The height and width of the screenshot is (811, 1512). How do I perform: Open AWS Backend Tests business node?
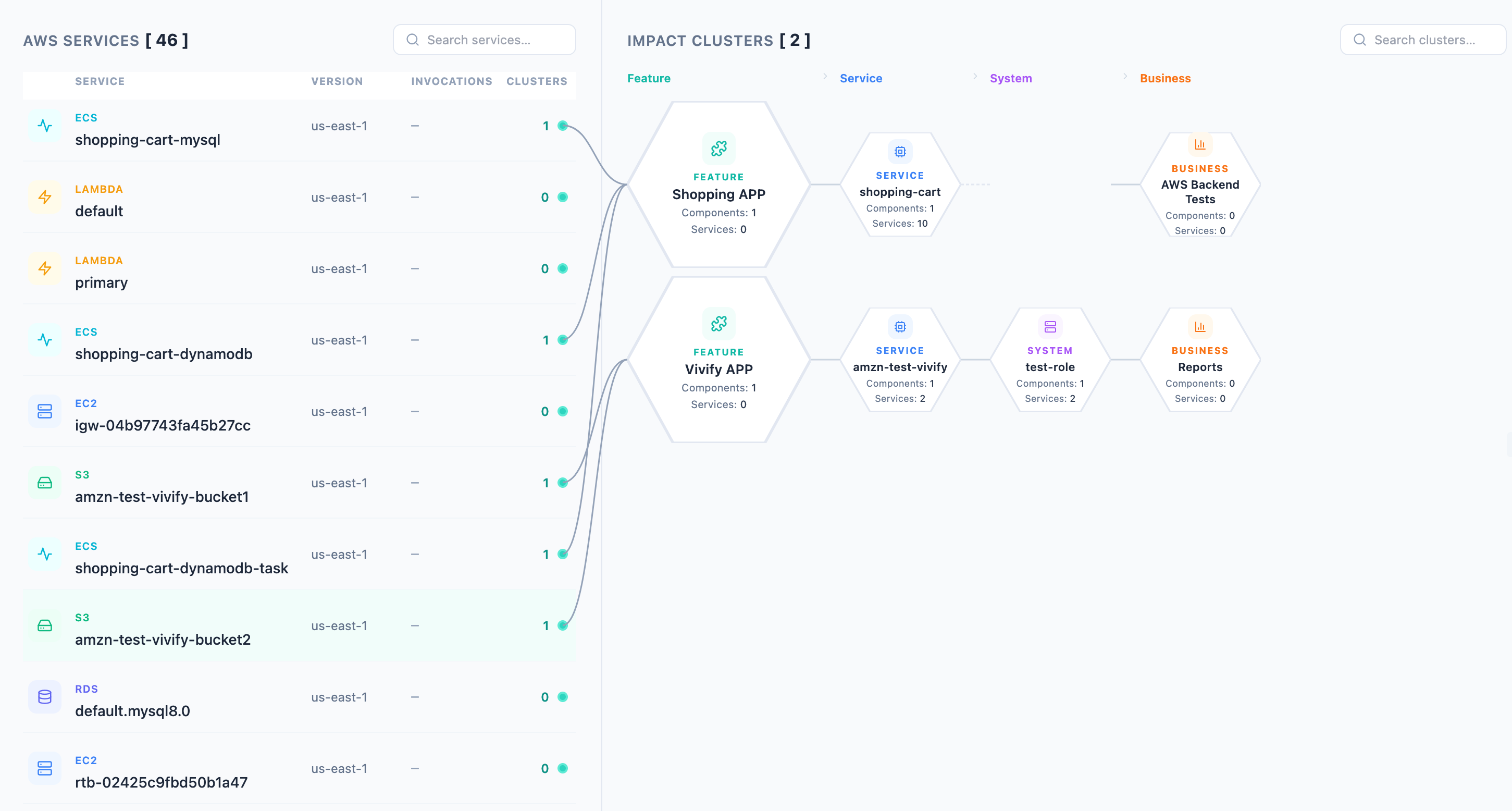(1199, 191)
